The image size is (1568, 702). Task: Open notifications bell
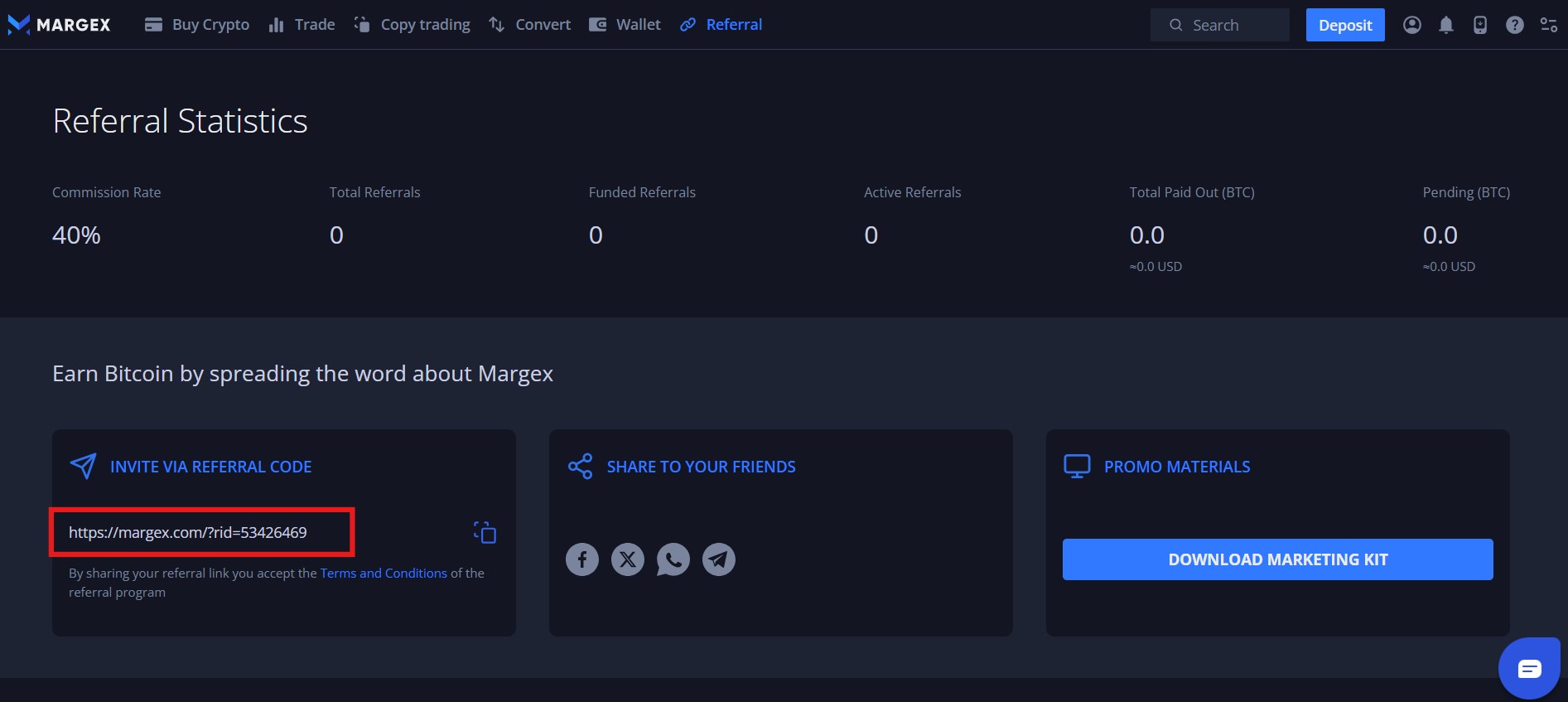[1446, 25]
